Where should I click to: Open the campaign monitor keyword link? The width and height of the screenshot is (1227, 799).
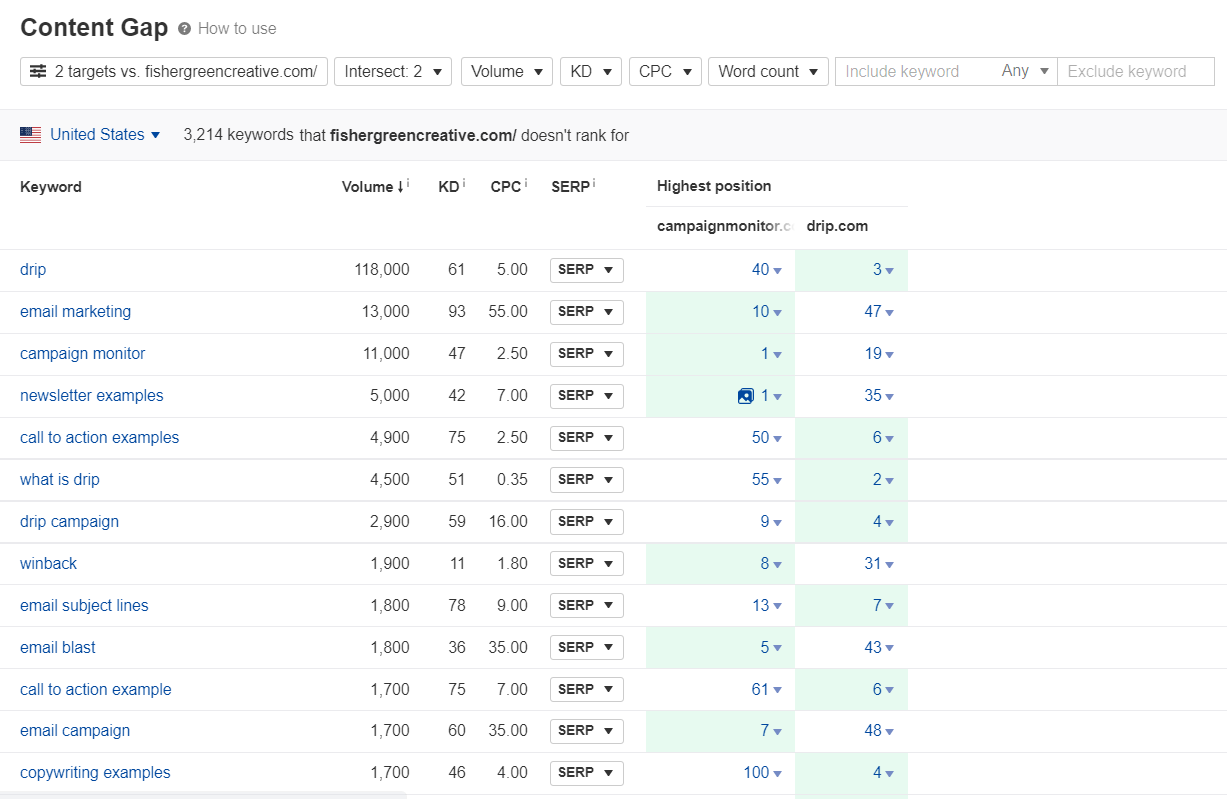(82, 354)
